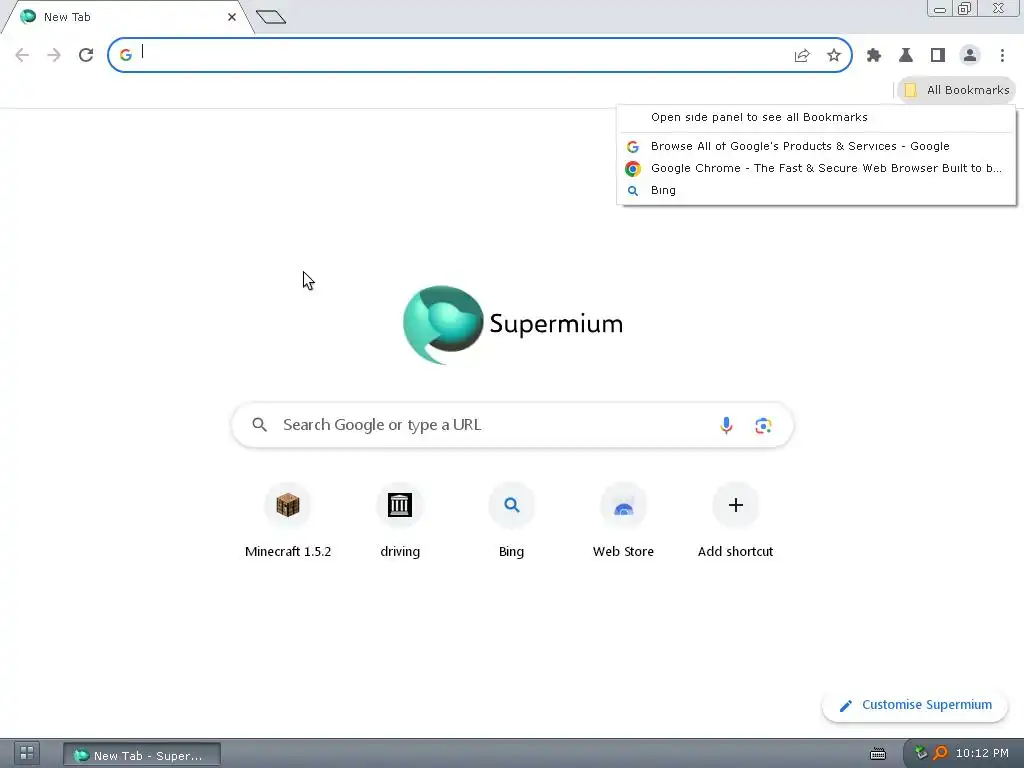Screen dimensions: 1024x768
Task: Open the taskbar start menu button
Action: click(27, 753)
